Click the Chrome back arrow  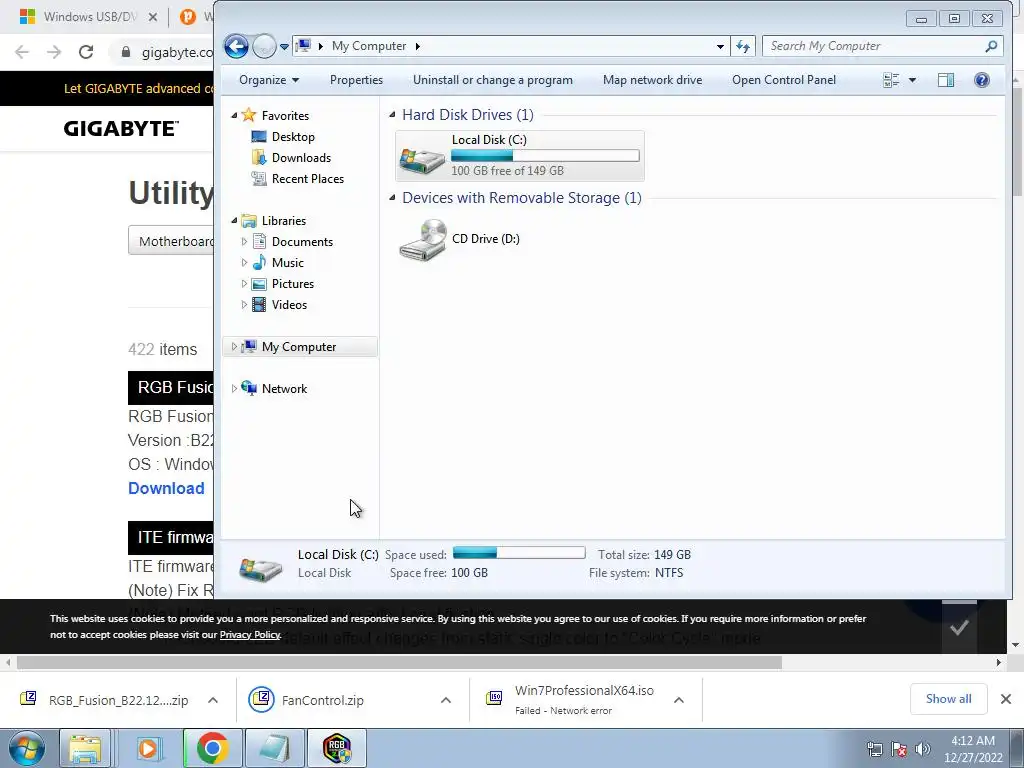click(x=22, y=52)
